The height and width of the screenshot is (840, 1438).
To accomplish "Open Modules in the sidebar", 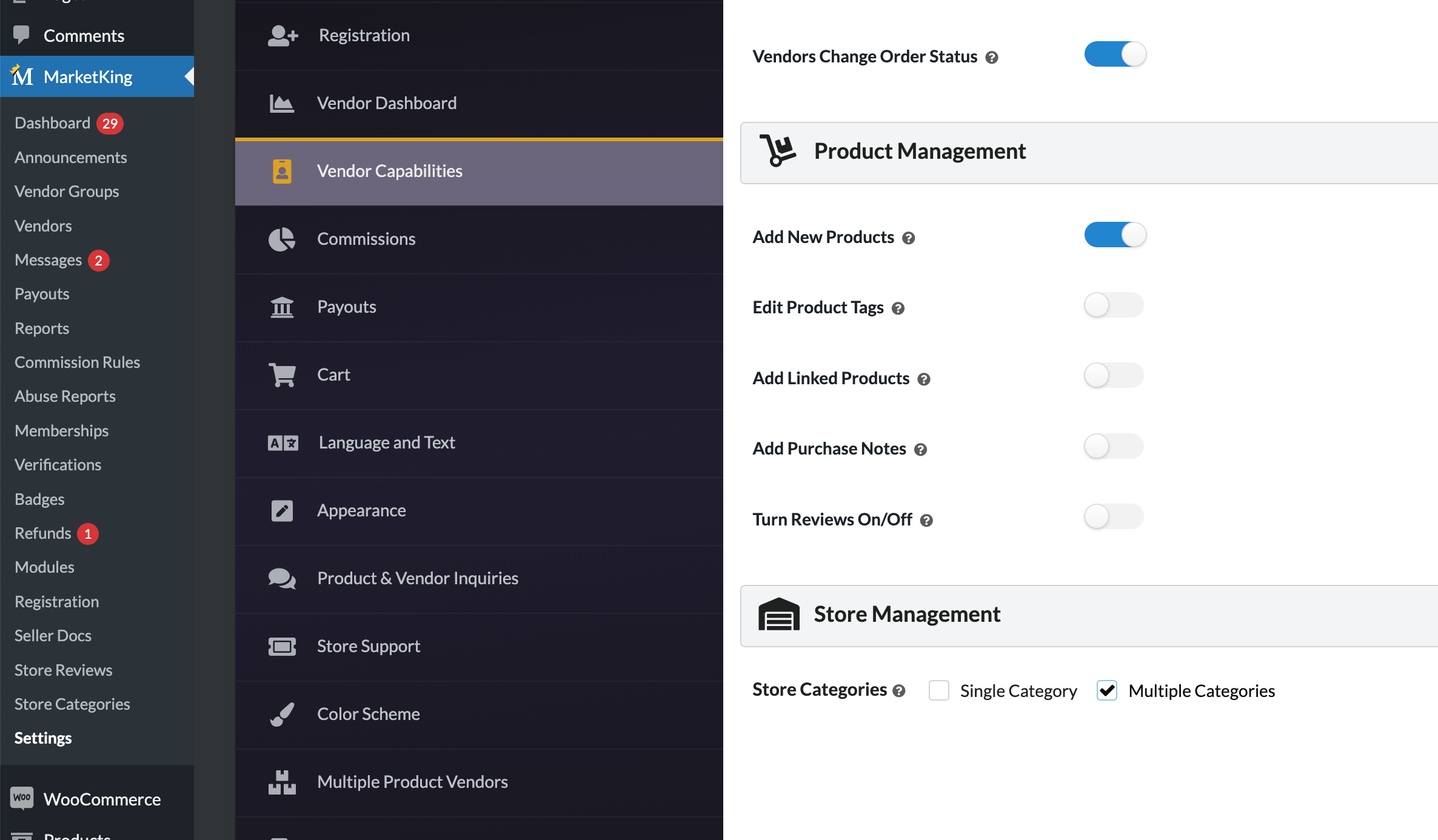I will pos(44,567).
